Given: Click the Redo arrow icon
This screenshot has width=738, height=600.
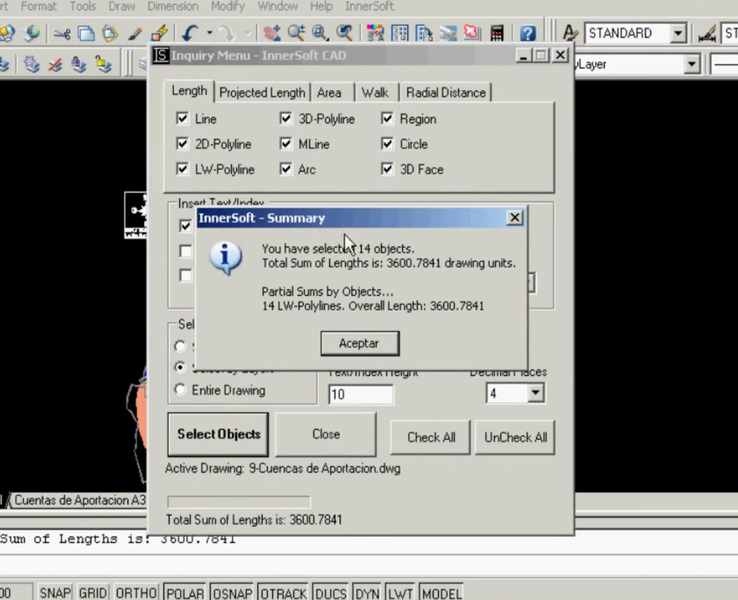Looking at the screenshot, I should tap(228, 33).
